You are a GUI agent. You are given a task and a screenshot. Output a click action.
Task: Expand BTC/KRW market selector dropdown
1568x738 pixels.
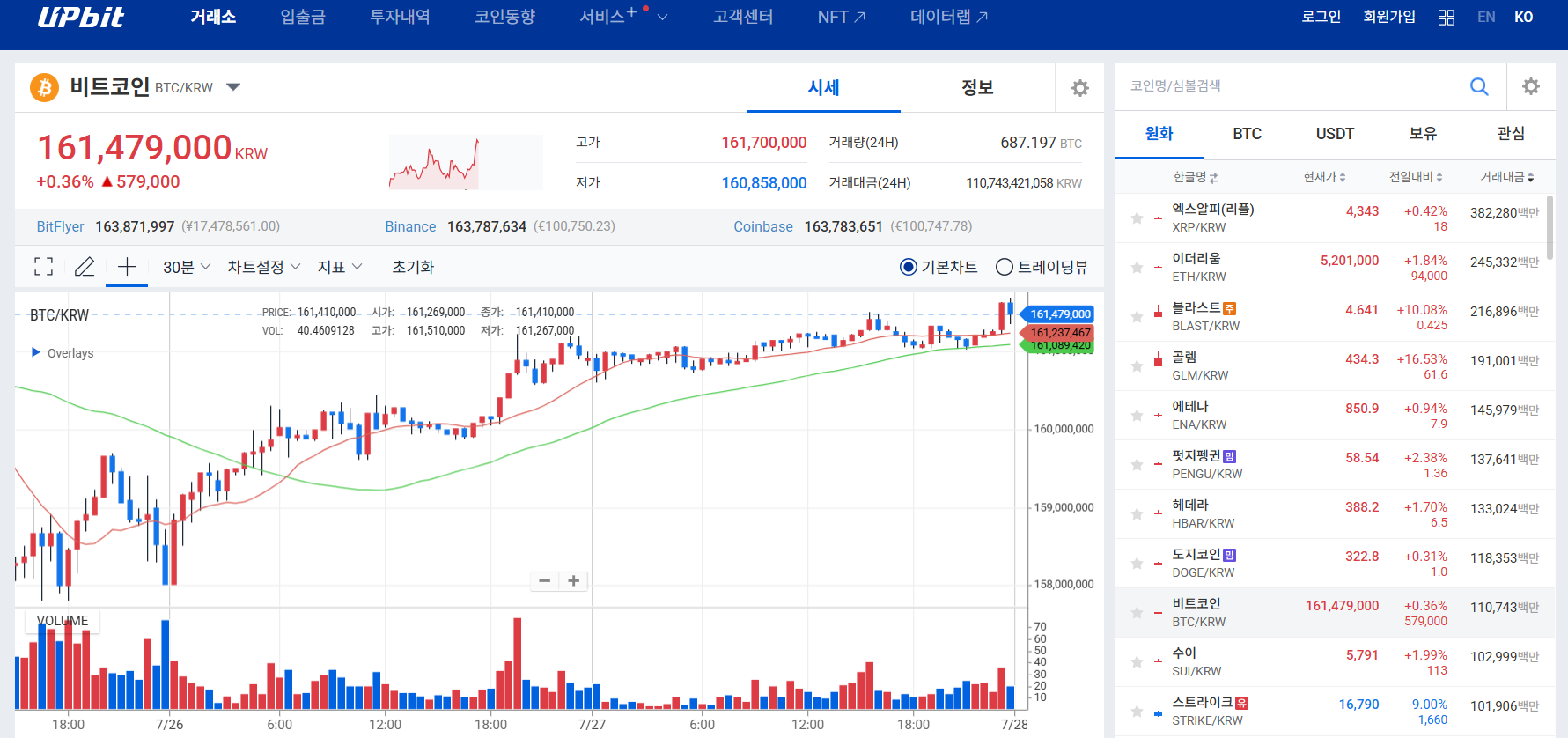tap(233, 87)
